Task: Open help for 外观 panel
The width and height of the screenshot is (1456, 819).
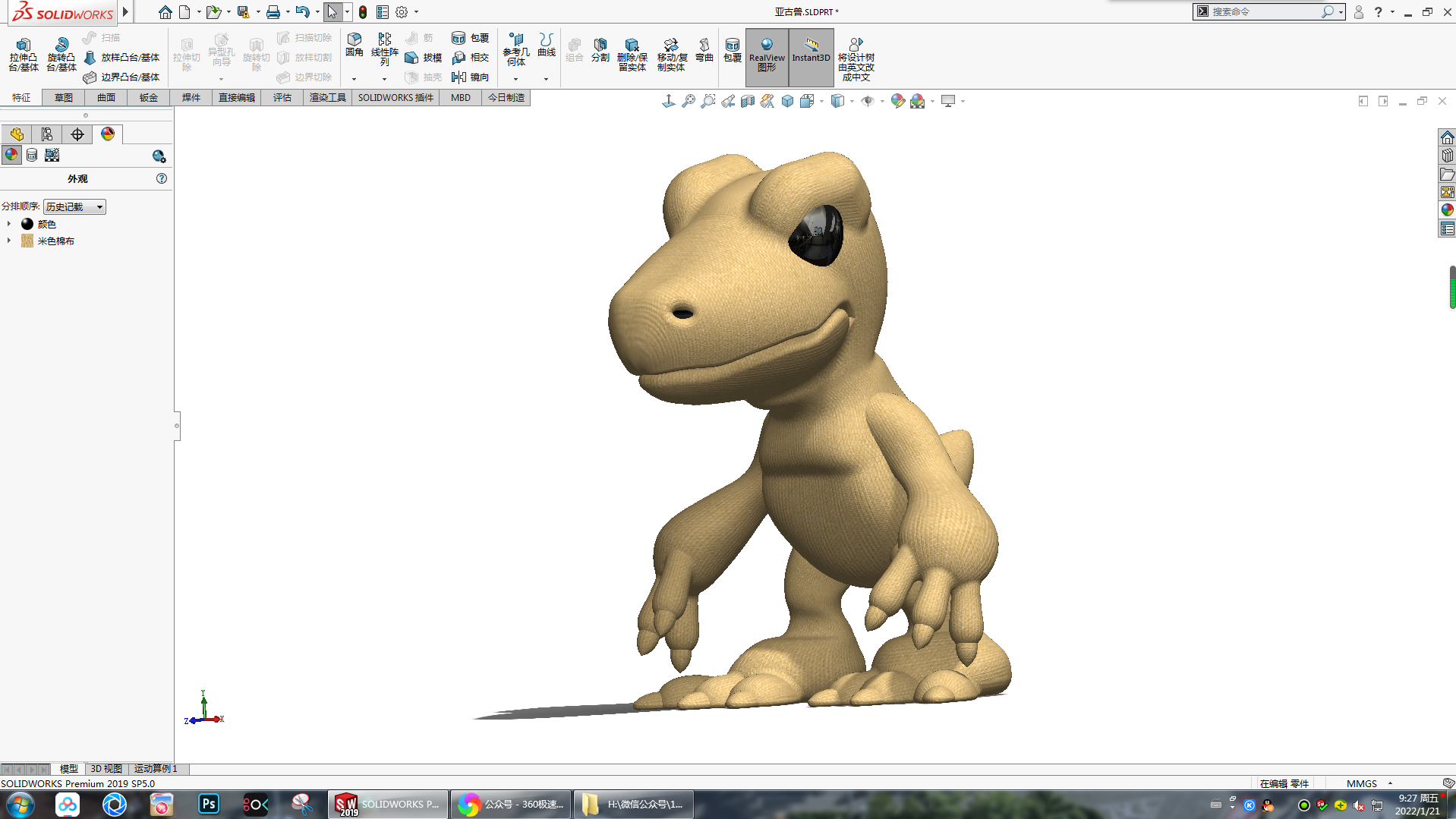Action: [162, 178]
